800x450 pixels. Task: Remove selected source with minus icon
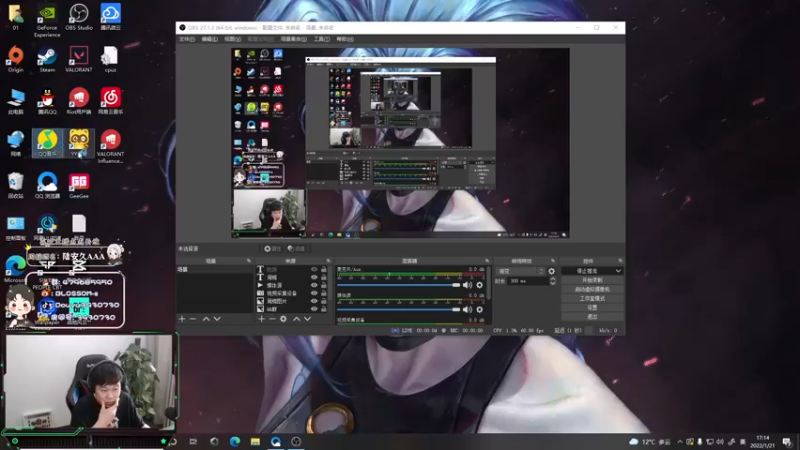click(x=272, y=319)
